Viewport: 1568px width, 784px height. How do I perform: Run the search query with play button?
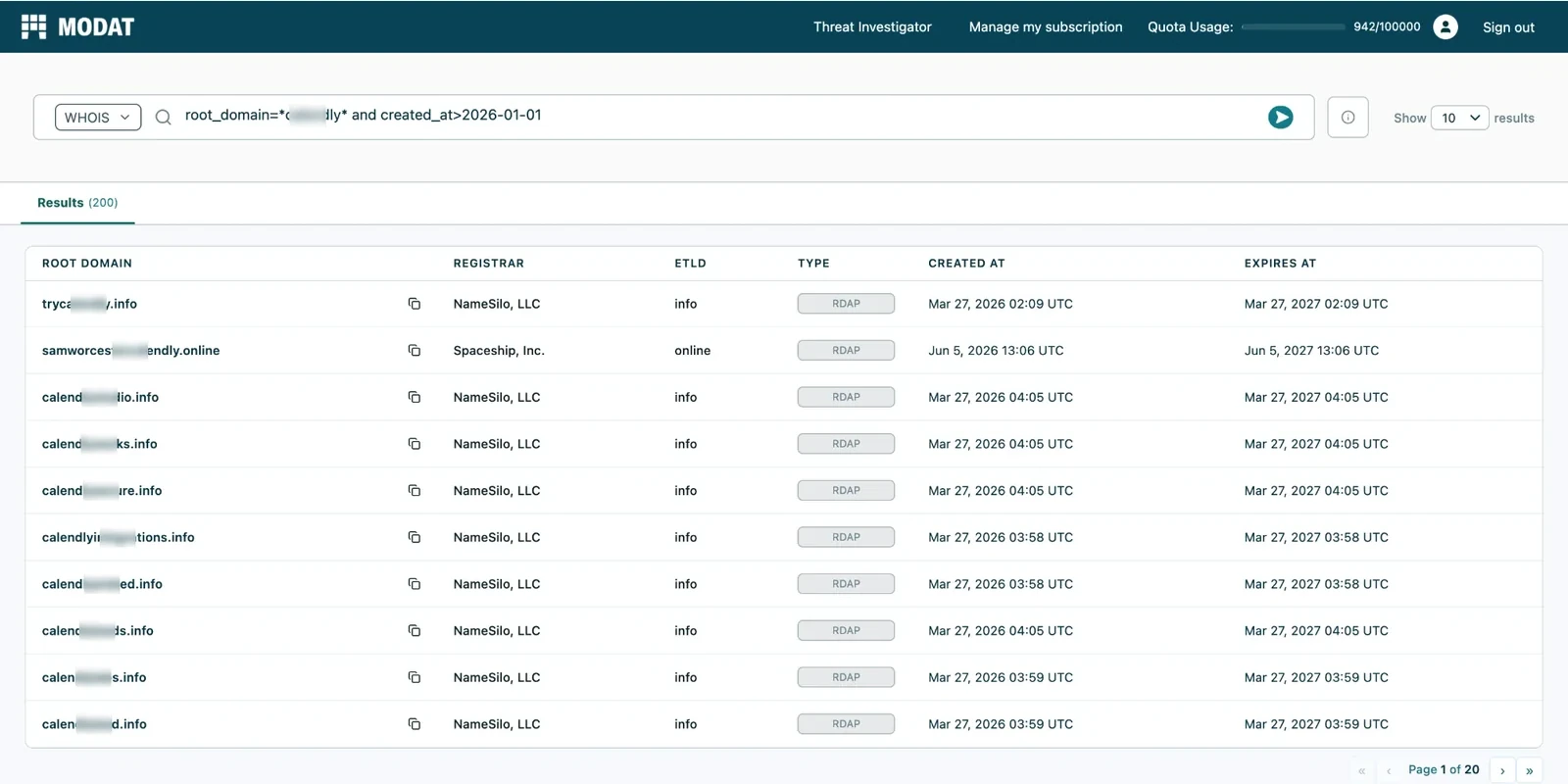(x=1280, y=118)
